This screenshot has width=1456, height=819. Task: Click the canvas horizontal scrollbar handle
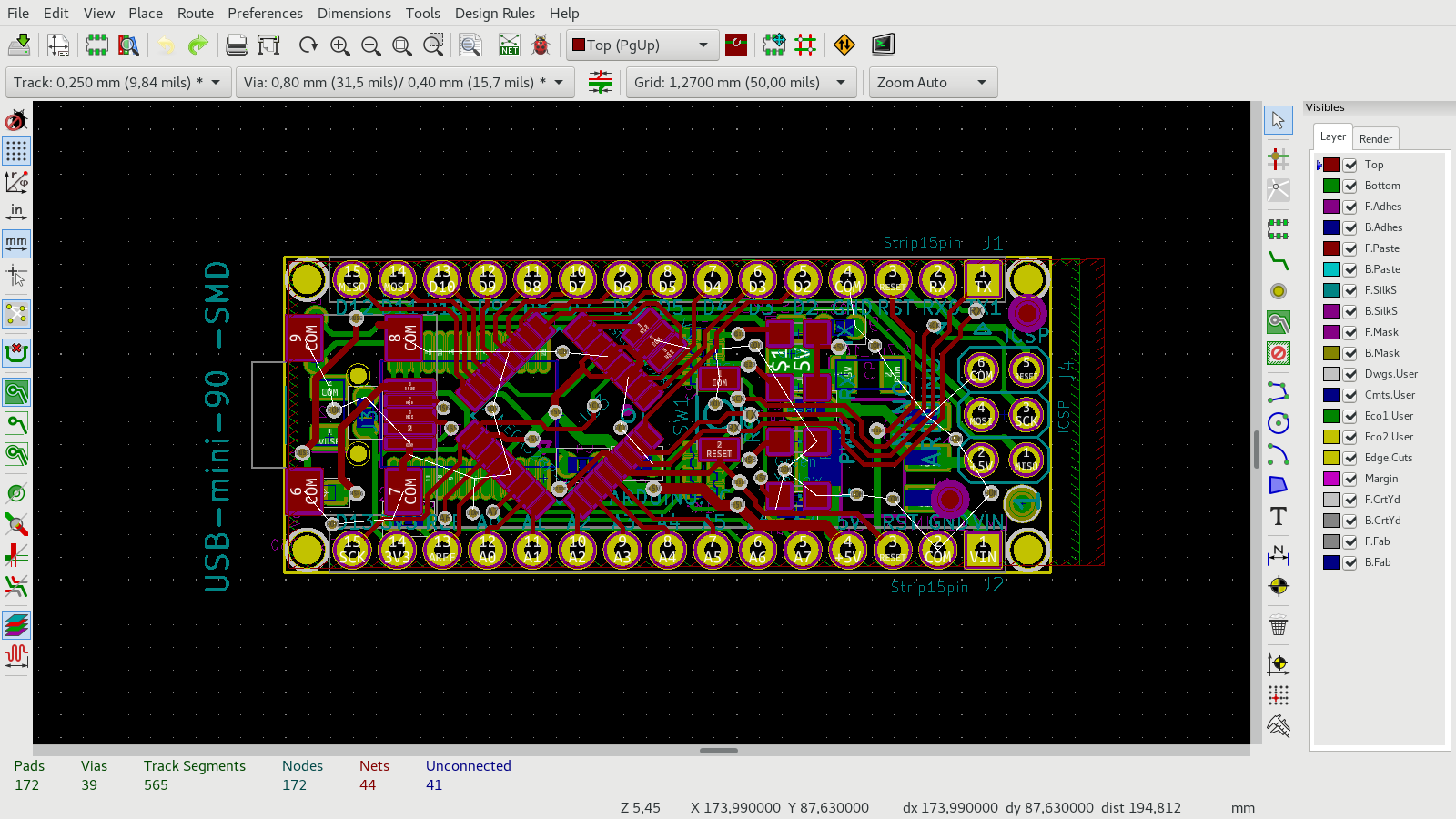pyautogui.click(x=719, y=751)
